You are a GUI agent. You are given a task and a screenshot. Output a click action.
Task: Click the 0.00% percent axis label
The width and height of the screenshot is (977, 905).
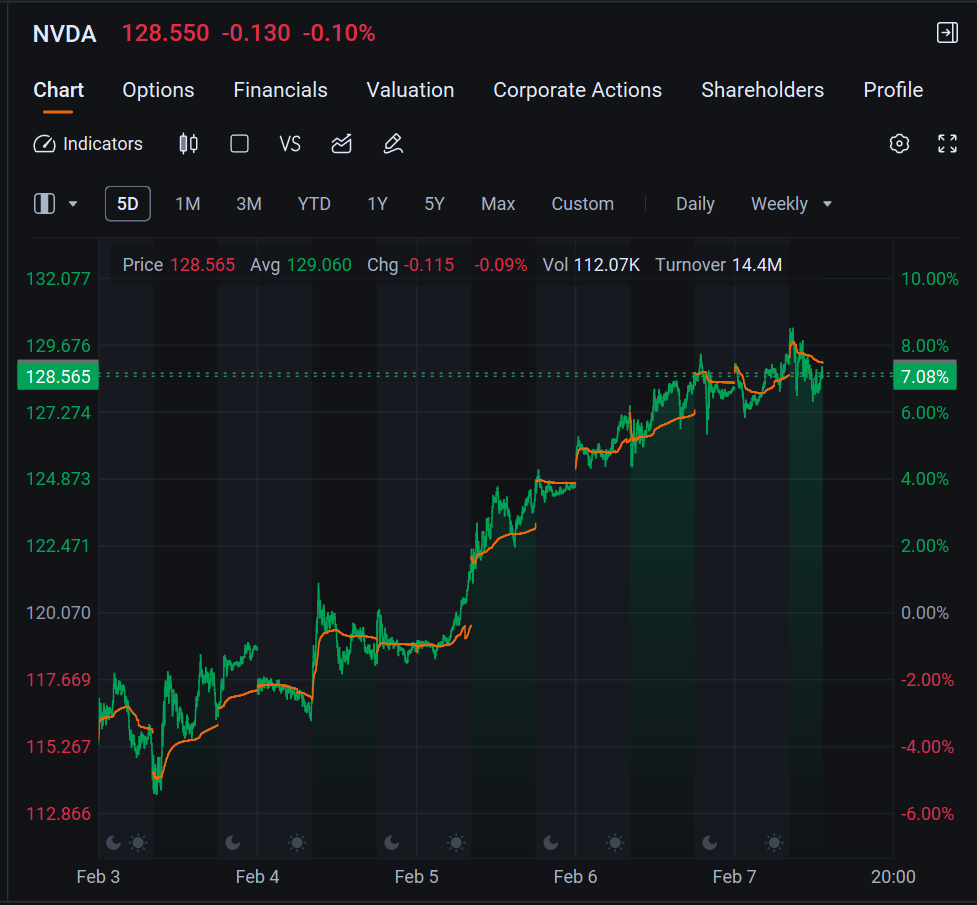(925, 613)
